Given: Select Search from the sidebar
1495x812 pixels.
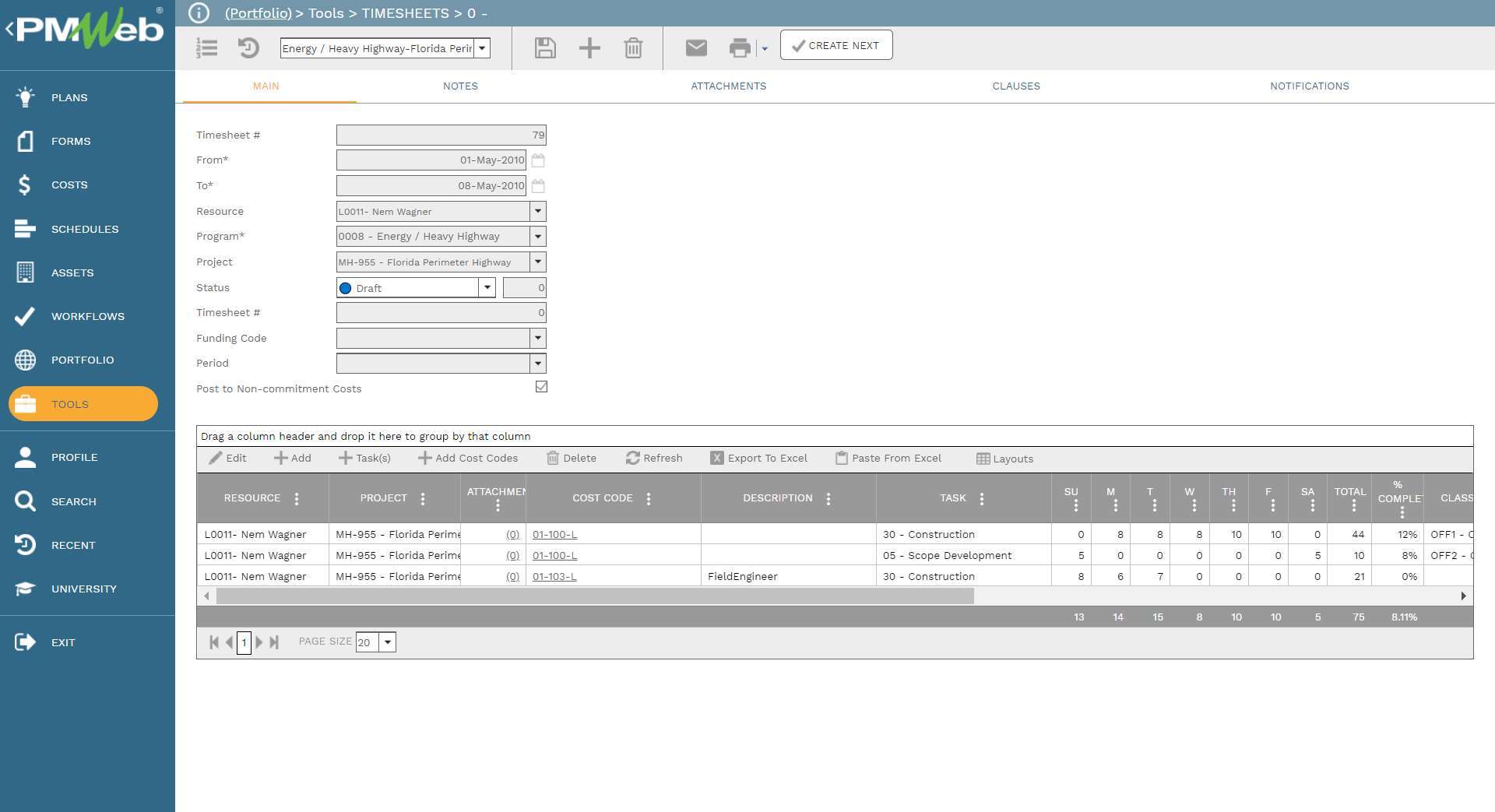Looking at the screenshot, I should pyautogui.click(x=73, y=501).
